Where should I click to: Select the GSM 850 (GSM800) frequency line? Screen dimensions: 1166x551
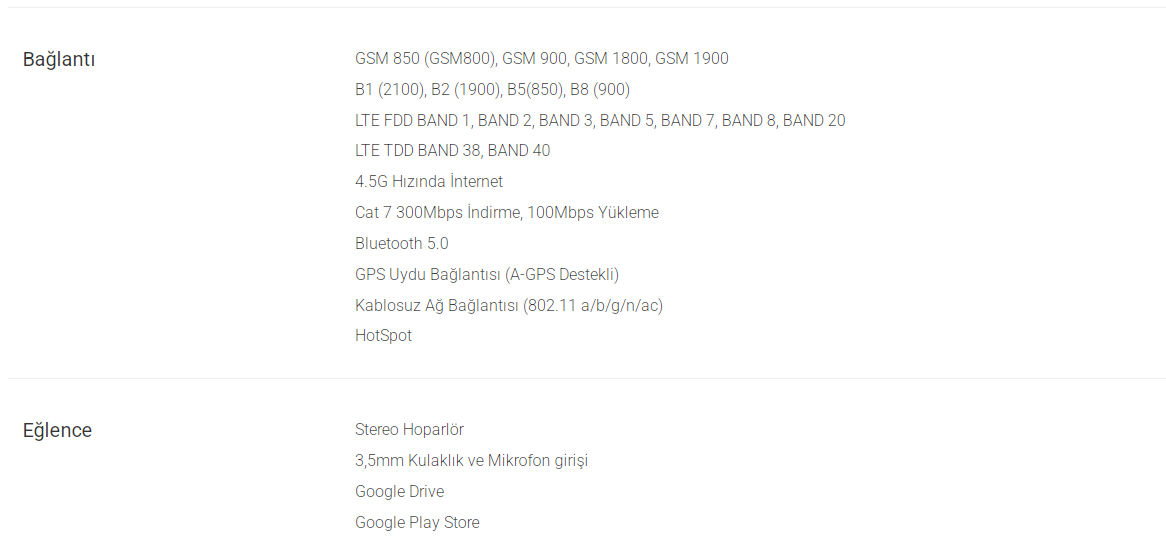click(541, 59)
